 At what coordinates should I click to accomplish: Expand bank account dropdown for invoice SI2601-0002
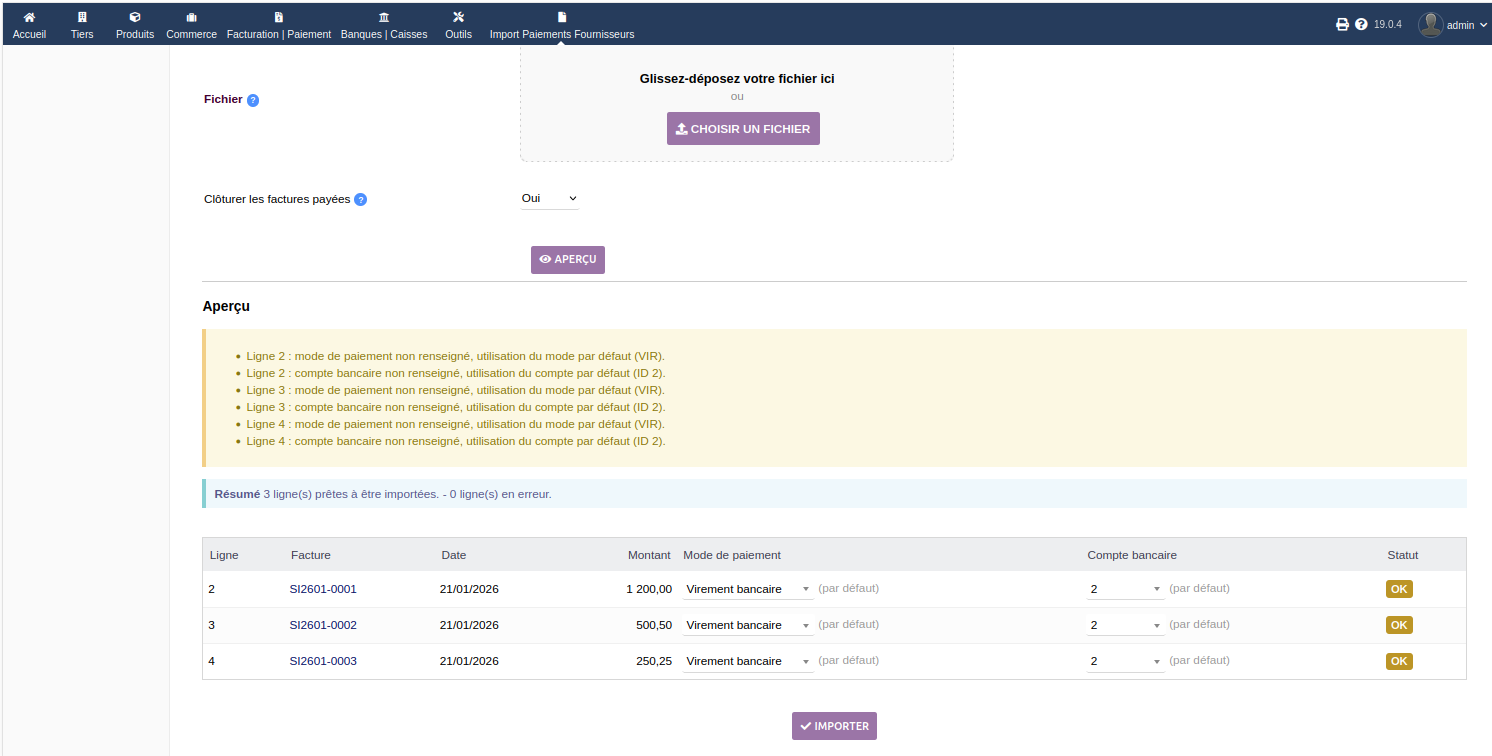(1125, 626)
